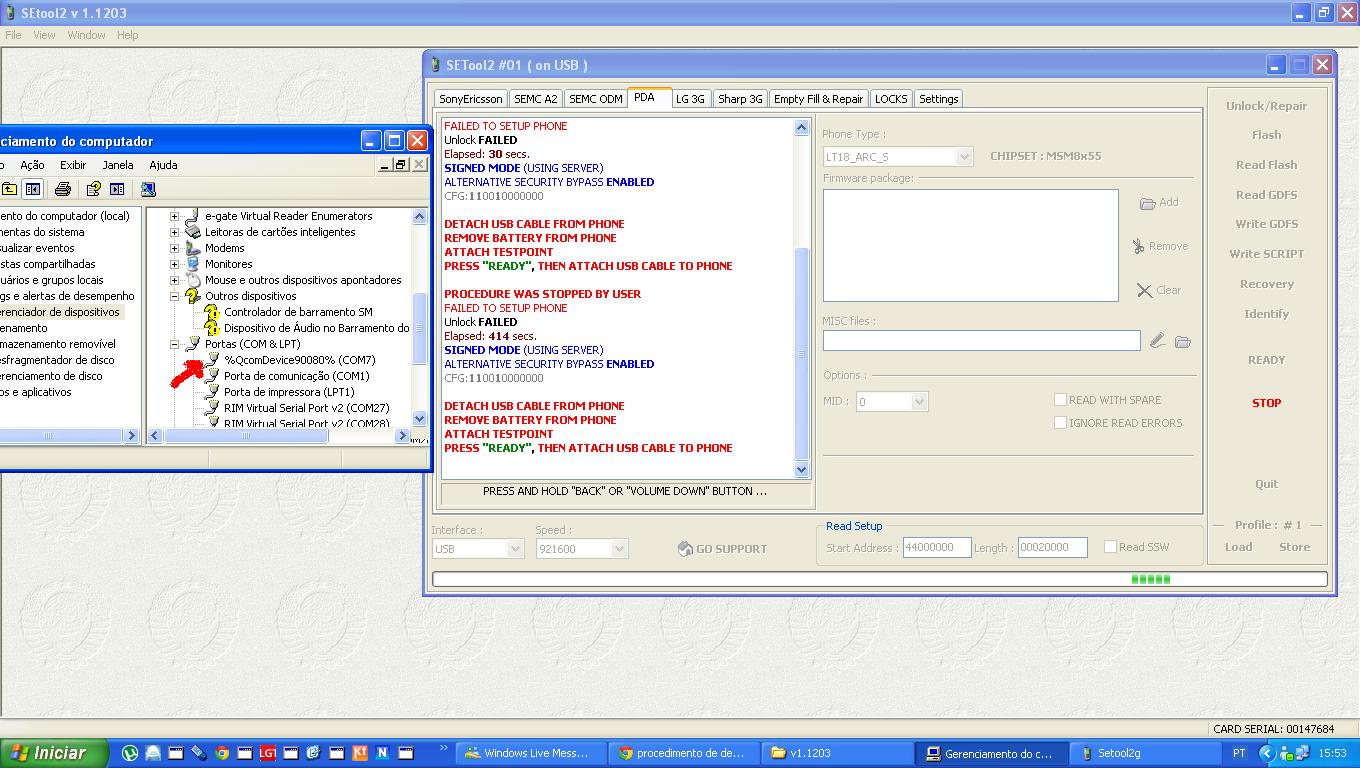This screenshot has height=768, width=1360.
Task: Click the Scan for hardware changes icon
Action: tap(148, 189)
